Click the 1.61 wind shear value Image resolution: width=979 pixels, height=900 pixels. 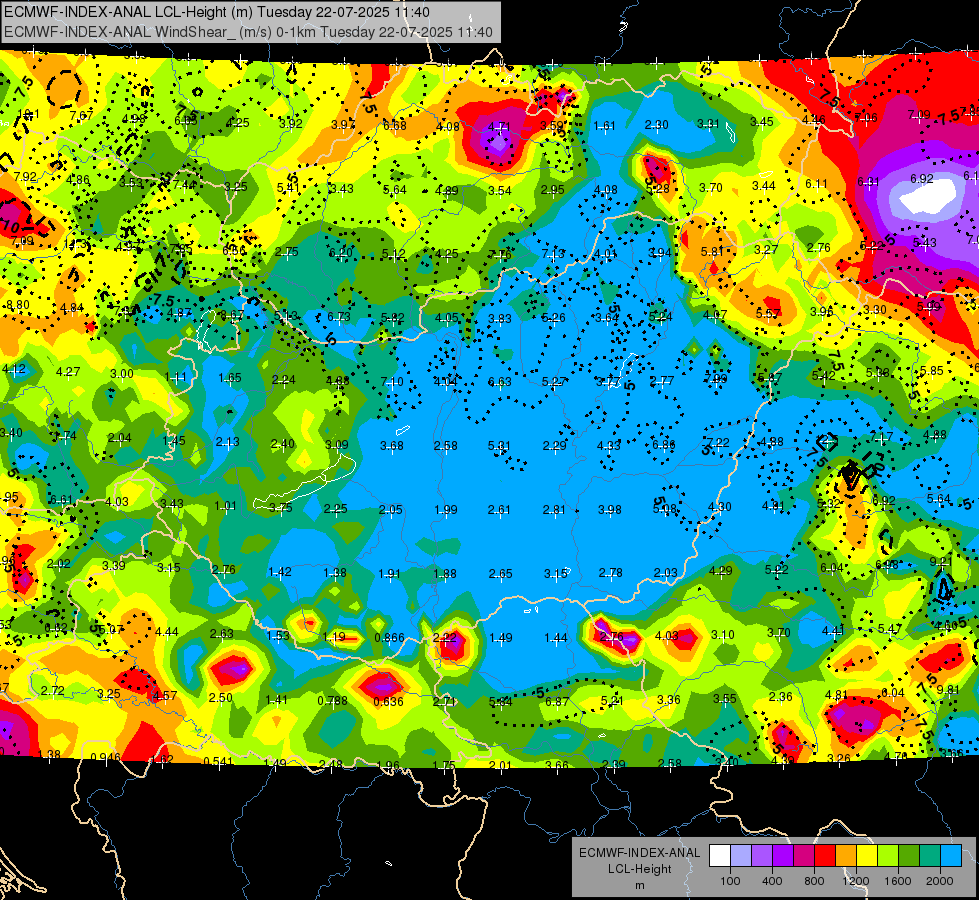(x=604, y=126)
